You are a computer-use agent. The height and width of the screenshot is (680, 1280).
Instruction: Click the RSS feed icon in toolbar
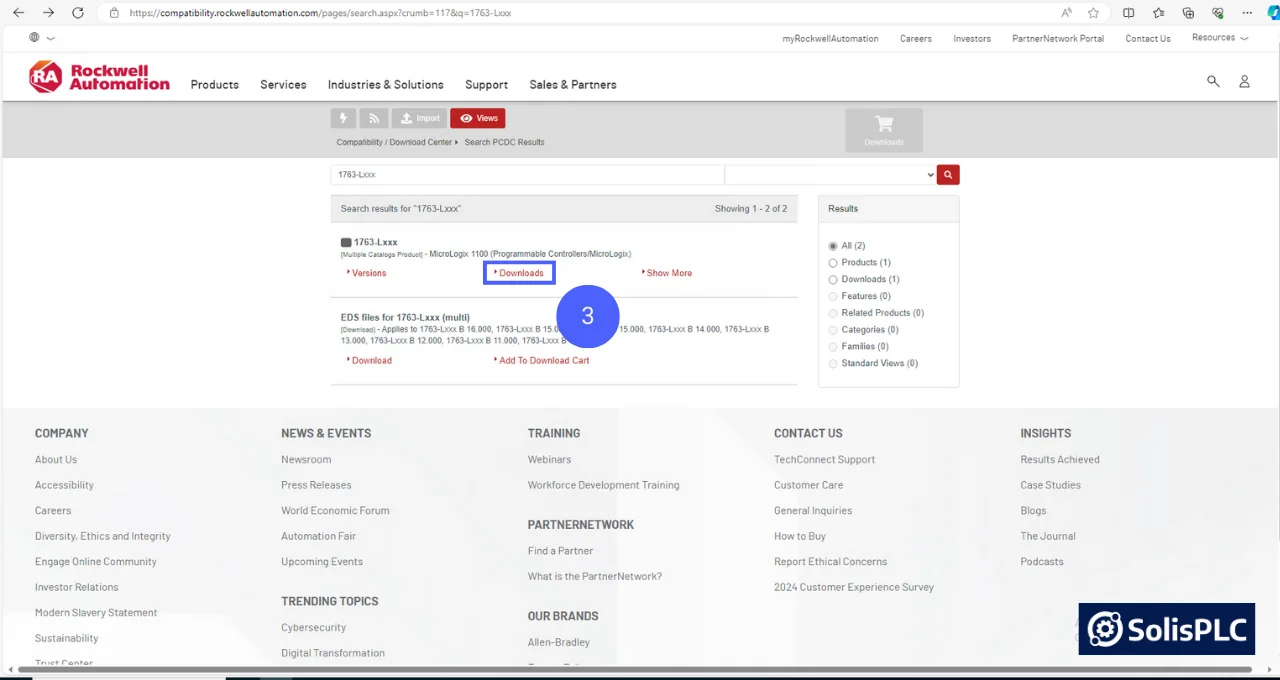click(373, 118)
